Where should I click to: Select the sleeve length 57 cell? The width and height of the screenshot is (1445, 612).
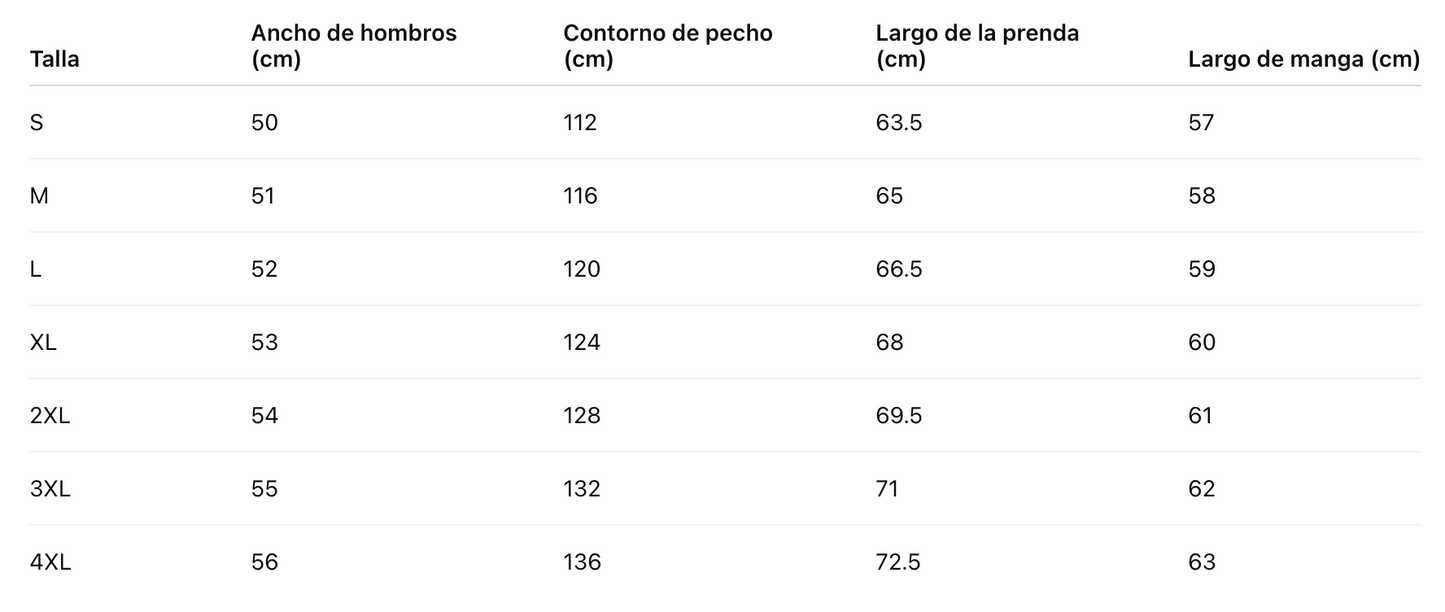pyautogui.click(x=1200, y=123)
